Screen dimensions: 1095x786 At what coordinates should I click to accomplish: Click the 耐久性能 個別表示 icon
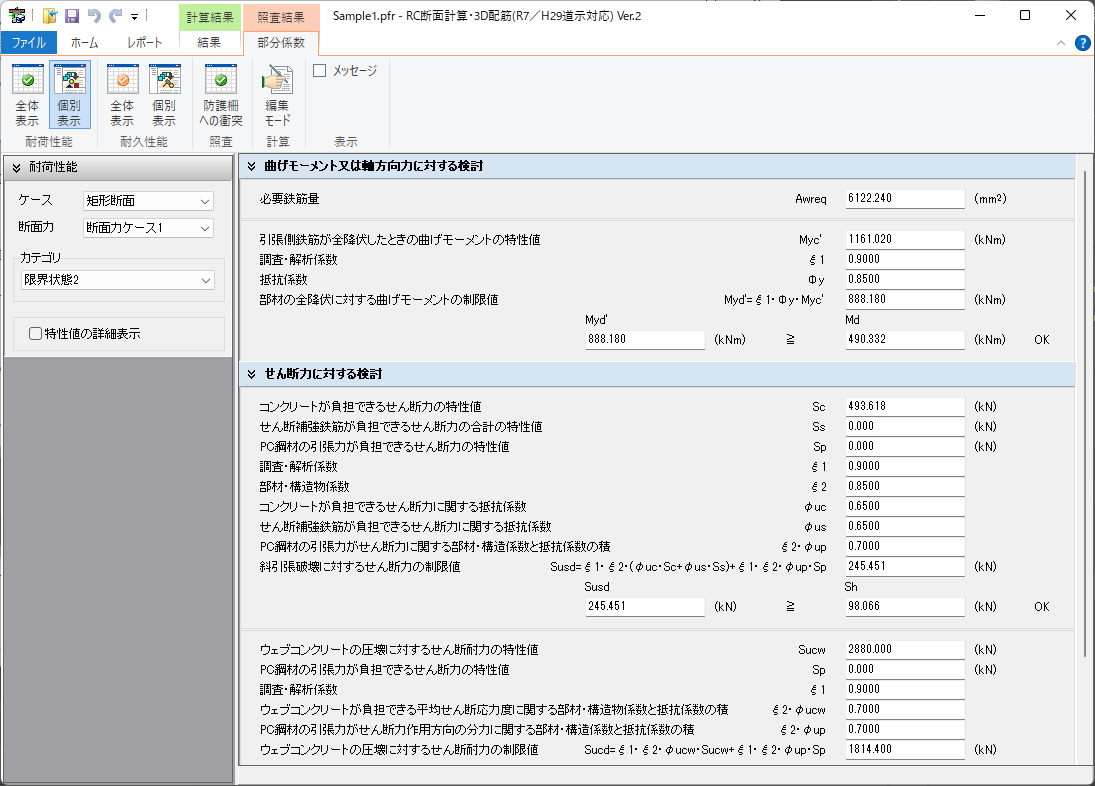coord(164,94)
